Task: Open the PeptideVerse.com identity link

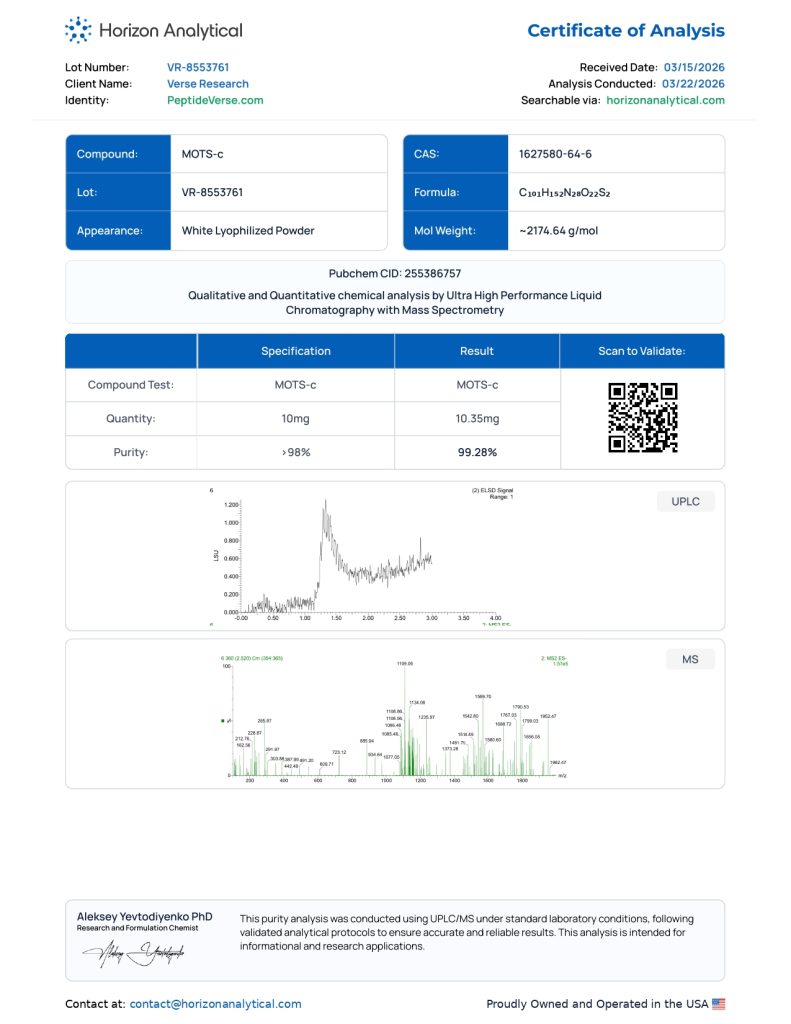Action: pyautogui.click(x=215, y=100)
